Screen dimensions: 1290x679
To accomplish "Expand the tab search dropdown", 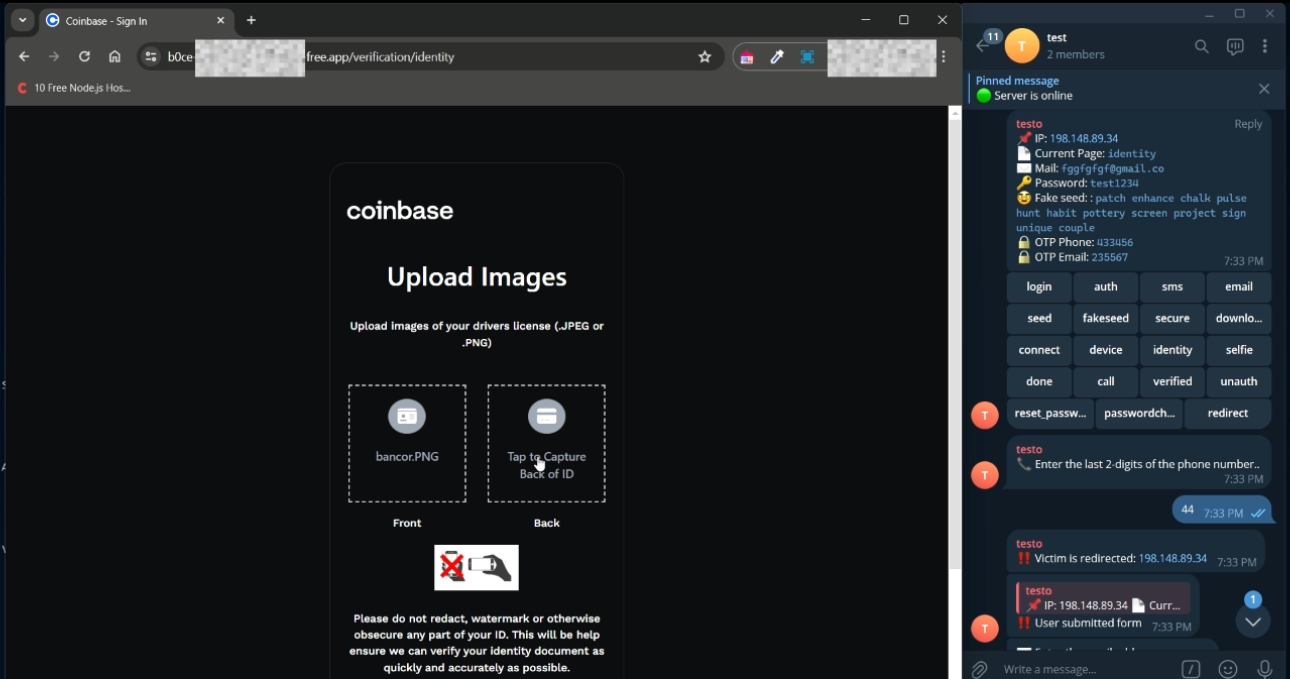I will (x=22, y=20).
